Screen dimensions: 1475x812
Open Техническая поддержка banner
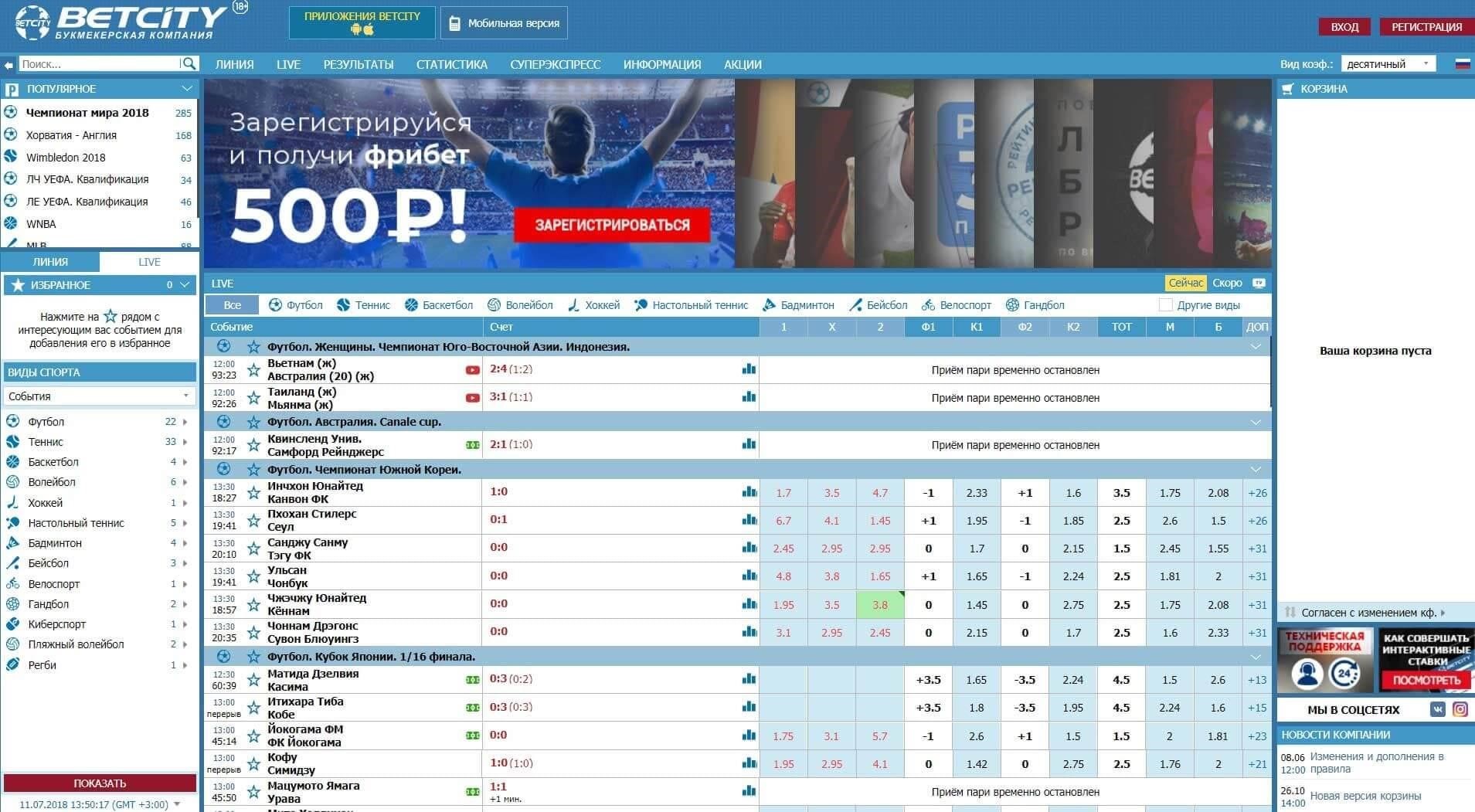point(1324,661)
